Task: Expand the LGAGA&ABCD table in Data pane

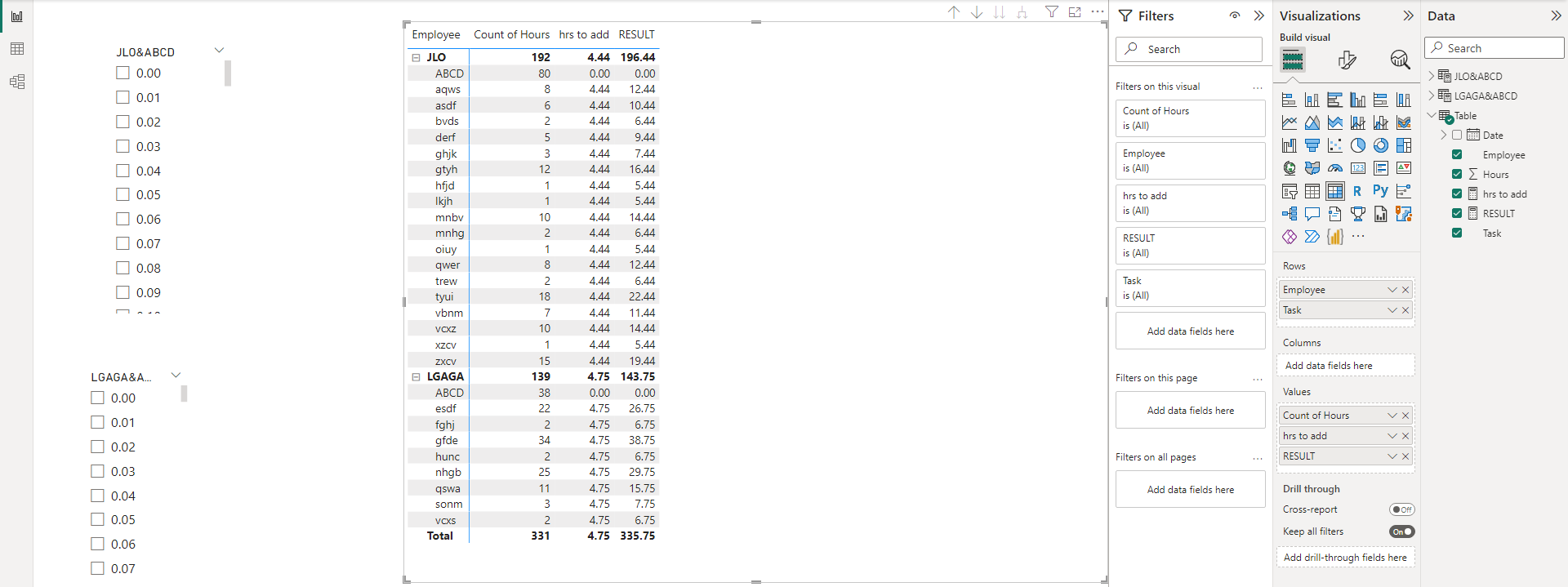Action: point(1432,96)
